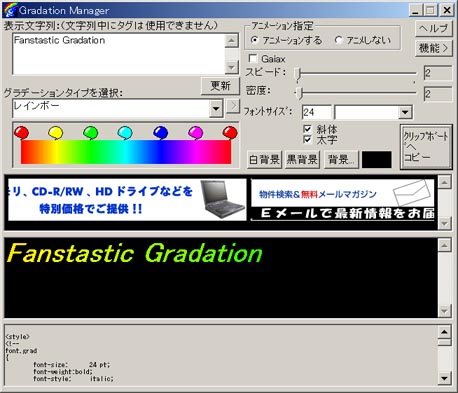Click the Gradation Manager title bar icon
Viewport: 458px width, 393px height.
pos(10,10)
